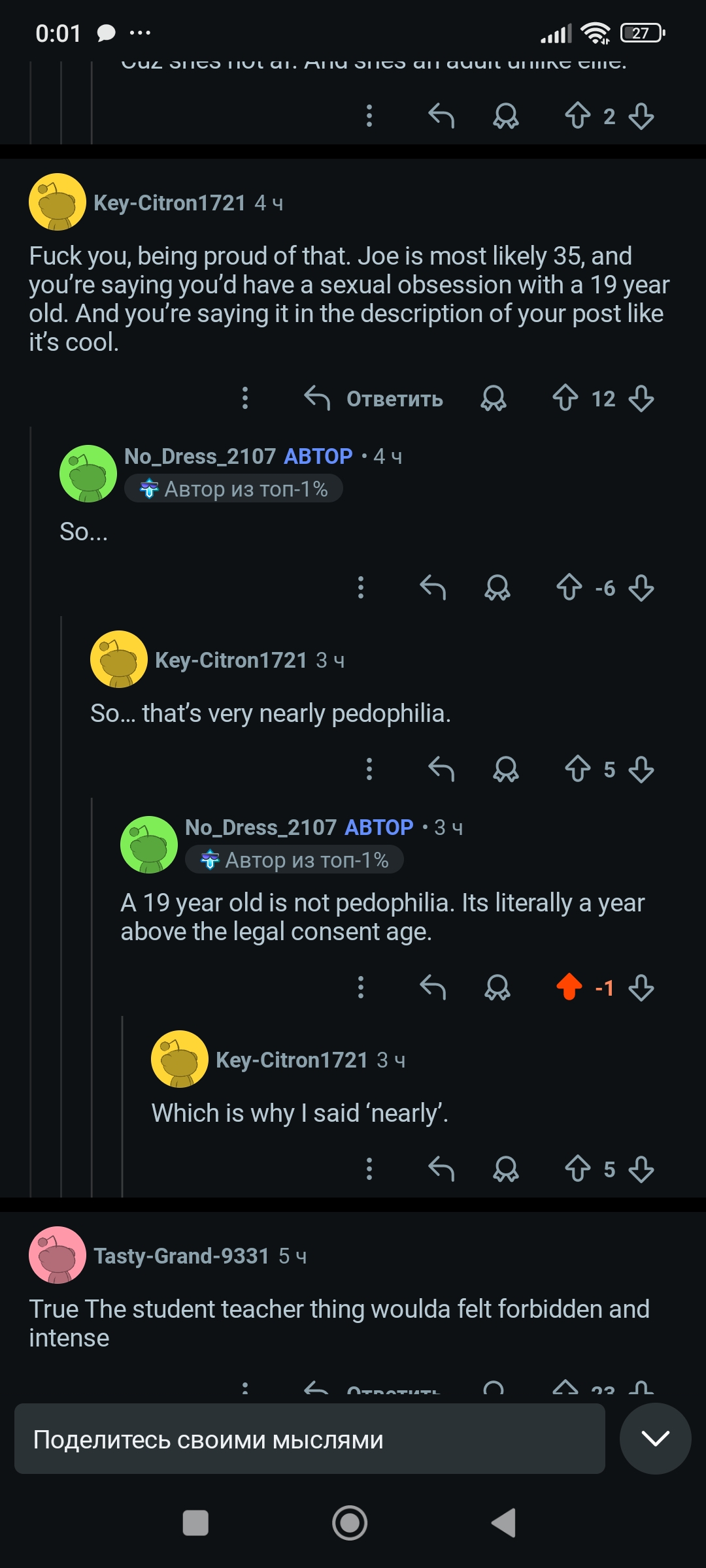Open Key-Citron1721 profile from top comment
This screenshot has height=1568, width=706.
(x=169, y=203)
